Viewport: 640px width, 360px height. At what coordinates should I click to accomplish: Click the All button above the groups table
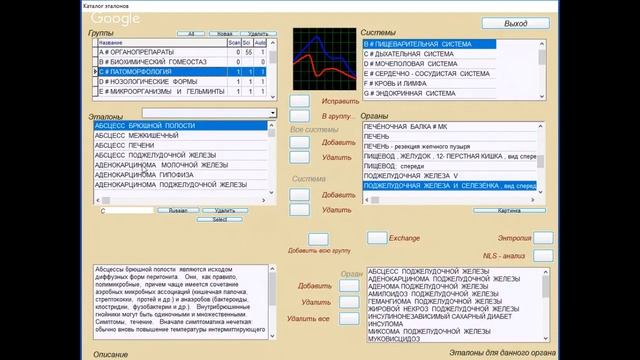[191, 34]
